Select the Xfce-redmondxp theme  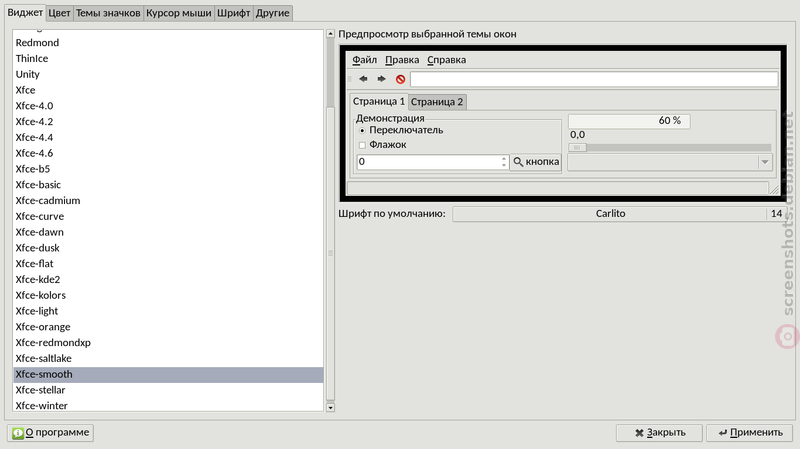[x=168, y=343]
